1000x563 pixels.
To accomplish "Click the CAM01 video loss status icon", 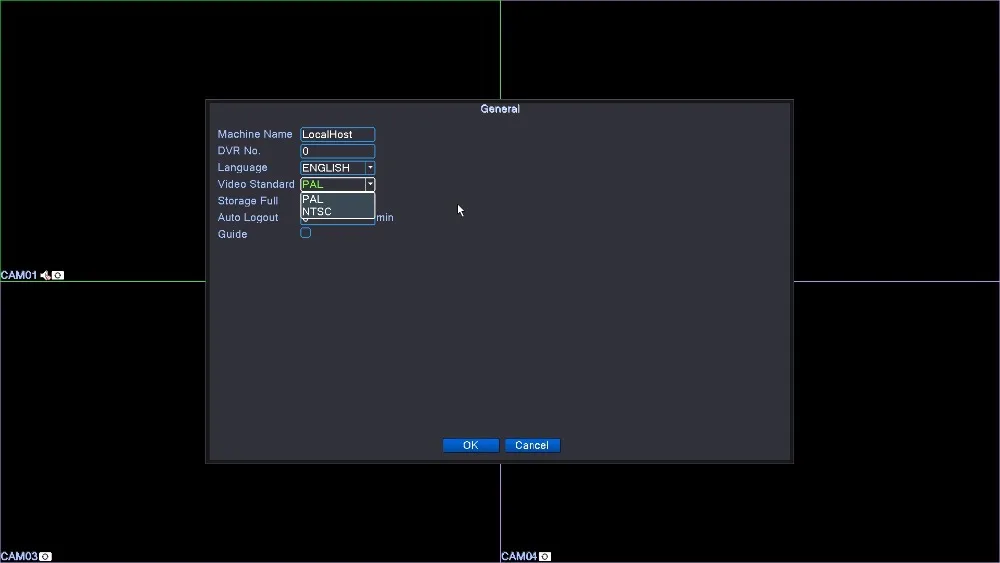I will pyautogui.click(x=58, y=275).
